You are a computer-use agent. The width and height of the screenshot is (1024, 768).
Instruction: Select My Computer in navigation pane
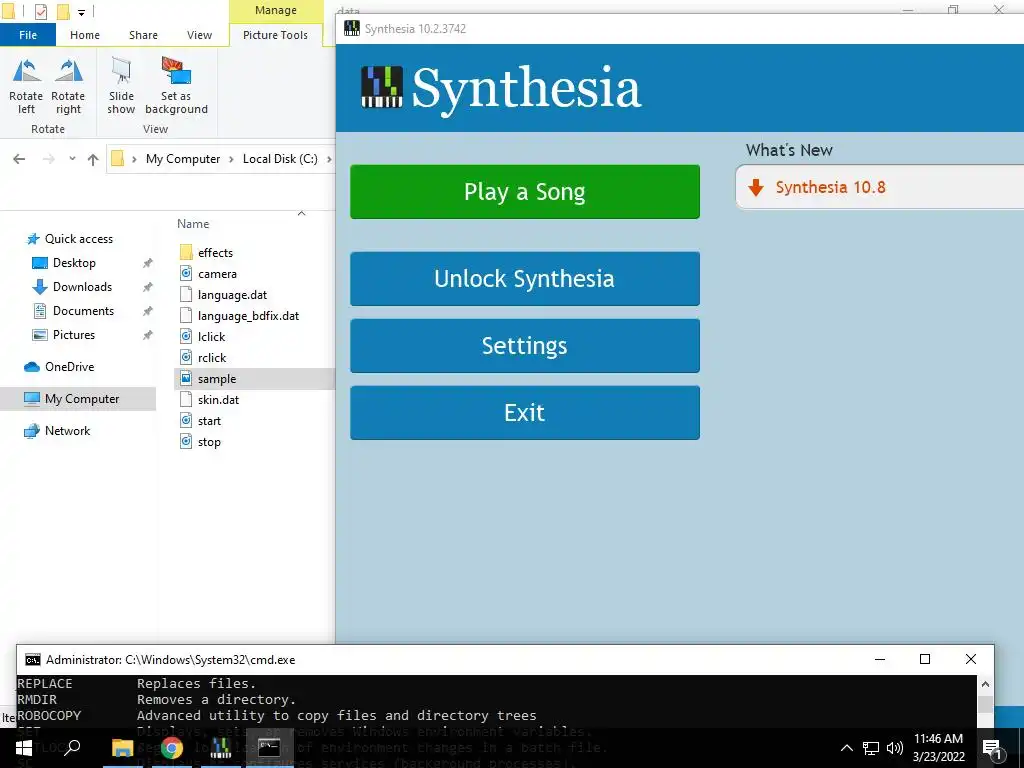point(82,398)
